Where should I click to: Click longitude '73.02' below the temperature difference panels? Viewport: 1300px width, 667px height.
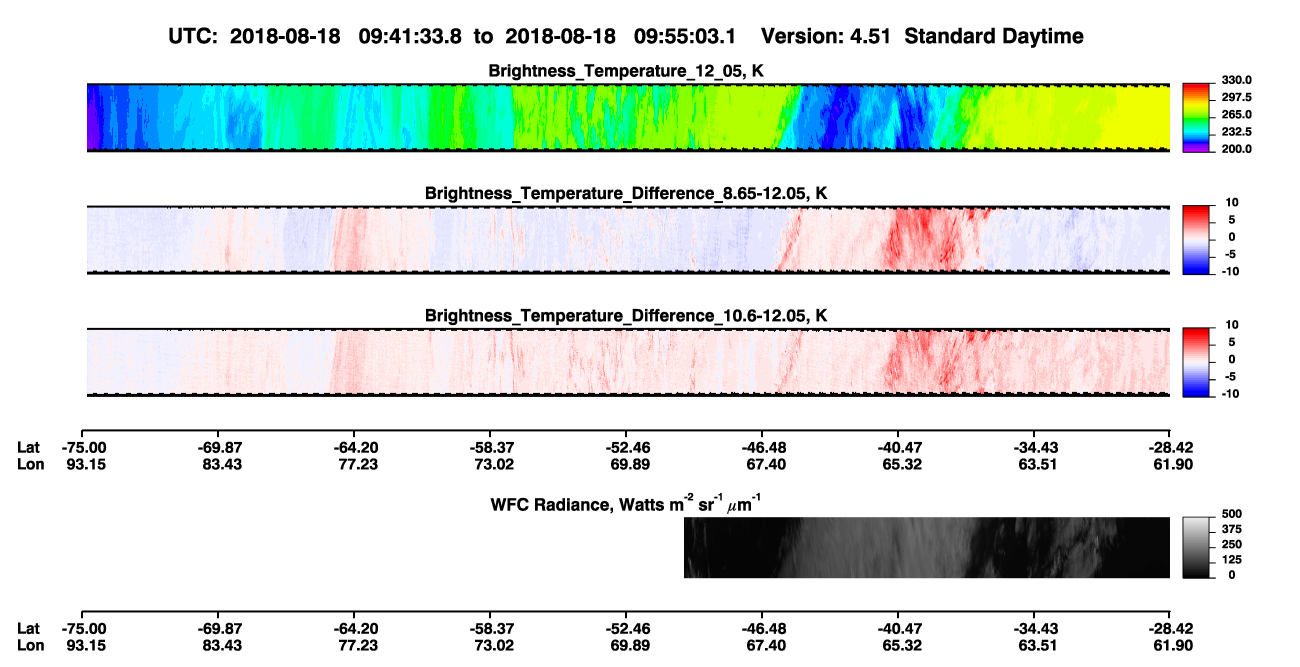click(490, 464)
